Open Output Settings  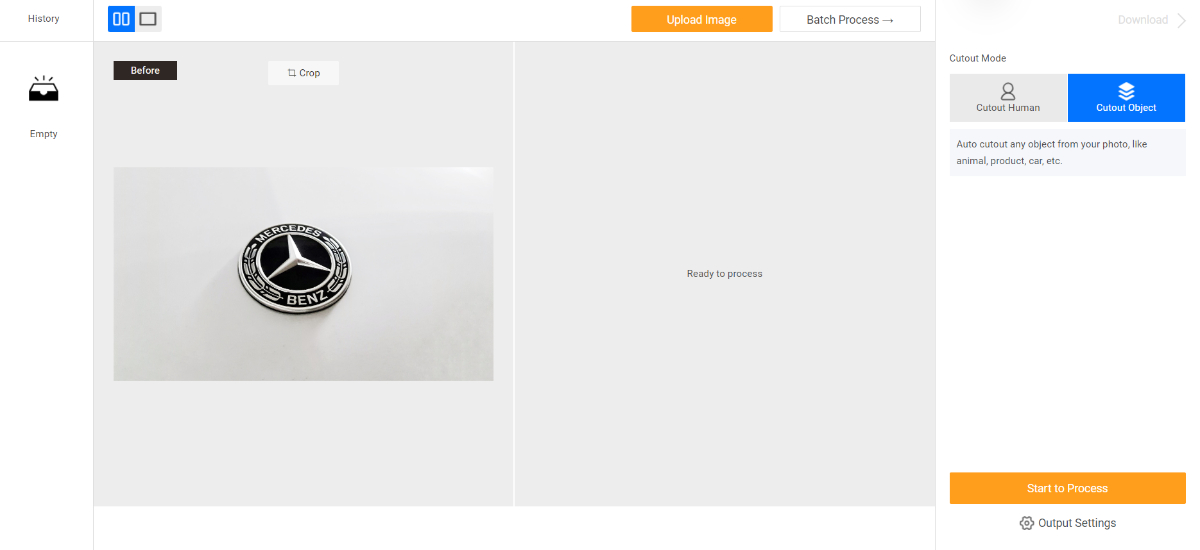click(x=1067, y=523)
